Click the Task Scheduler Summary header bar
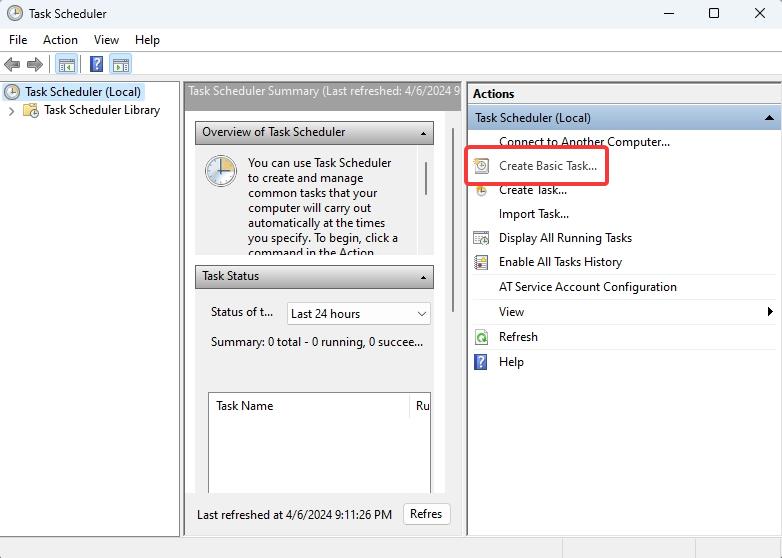This screenshot has width=782, height=558. (323, 97)
